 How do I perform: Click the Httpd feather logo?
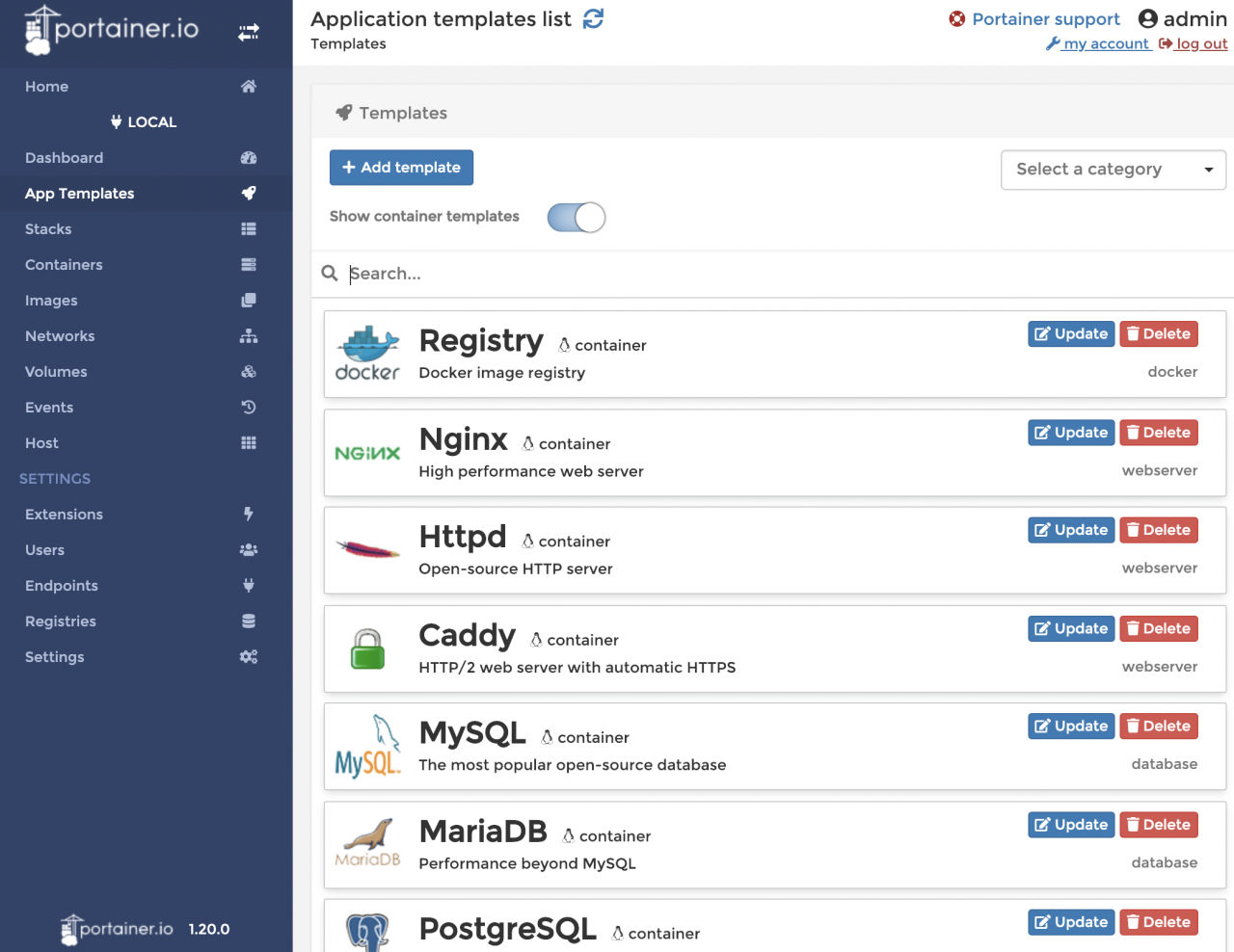coord(367,550)
